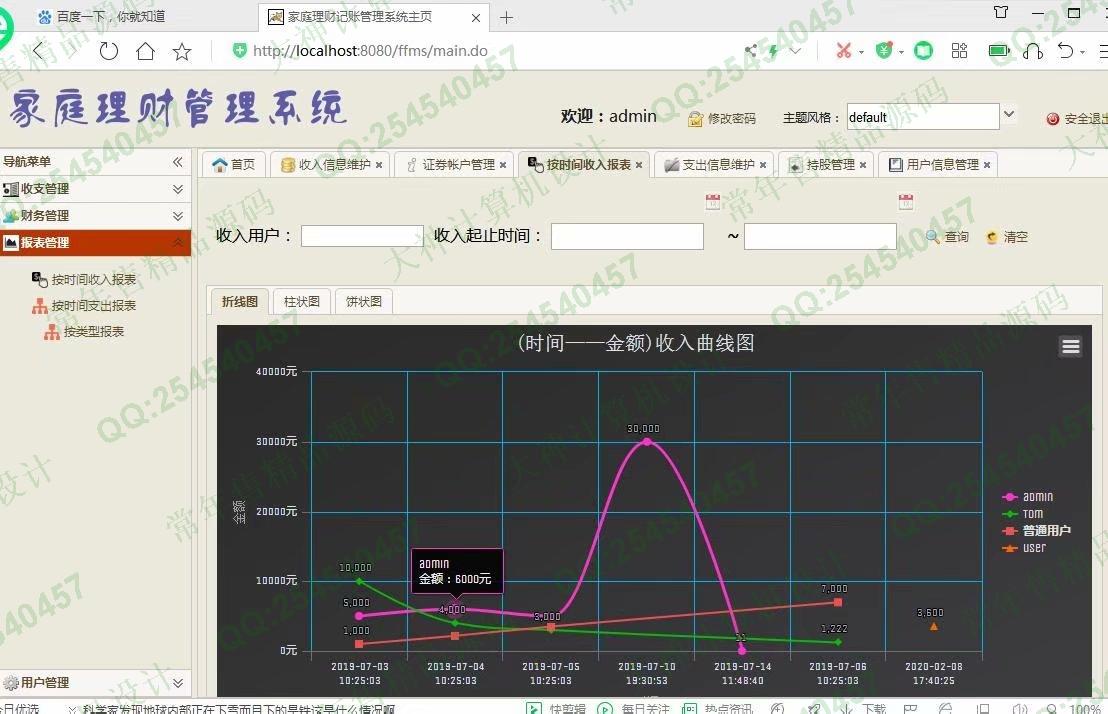Image resolution: width=1108 pixels, height=714 pixels.
Task: Click the Tom 10,000 data point
Action: [x=359, y=581]
